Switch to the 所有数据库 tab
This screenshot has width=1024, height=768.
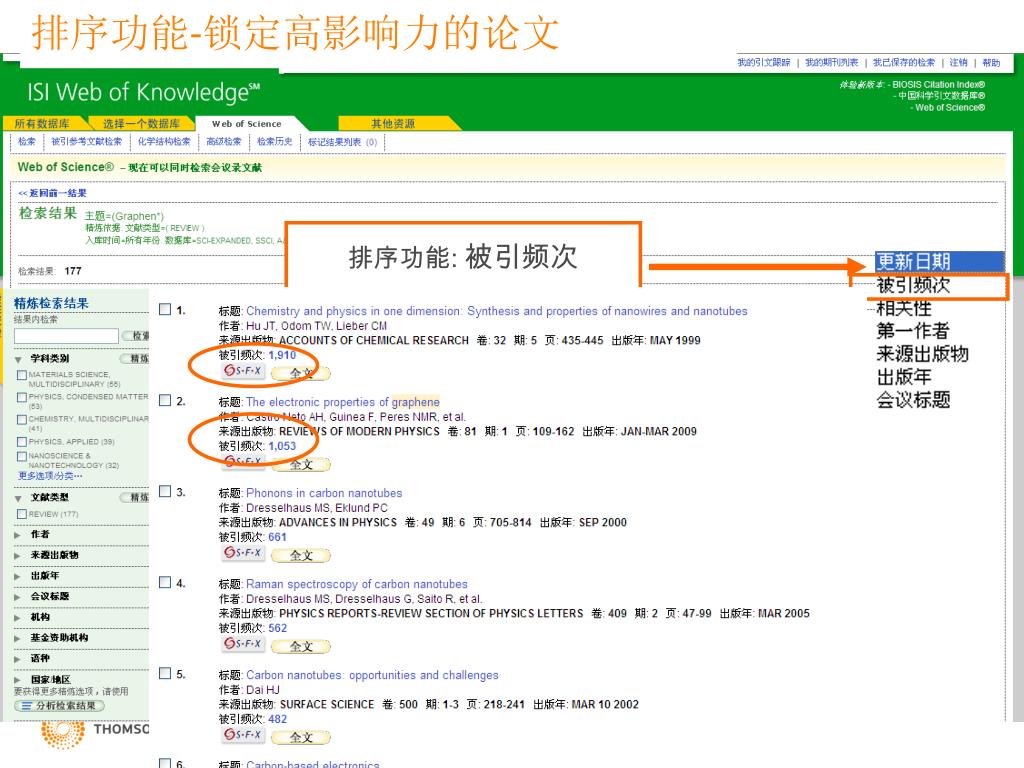[x=42, y=123]
